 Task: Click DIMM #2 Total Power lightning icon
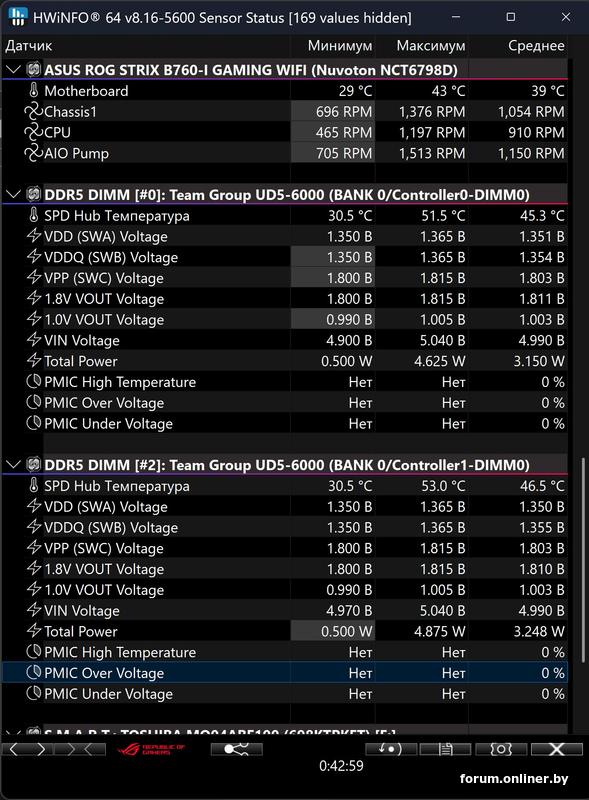[x=34, y=631]
